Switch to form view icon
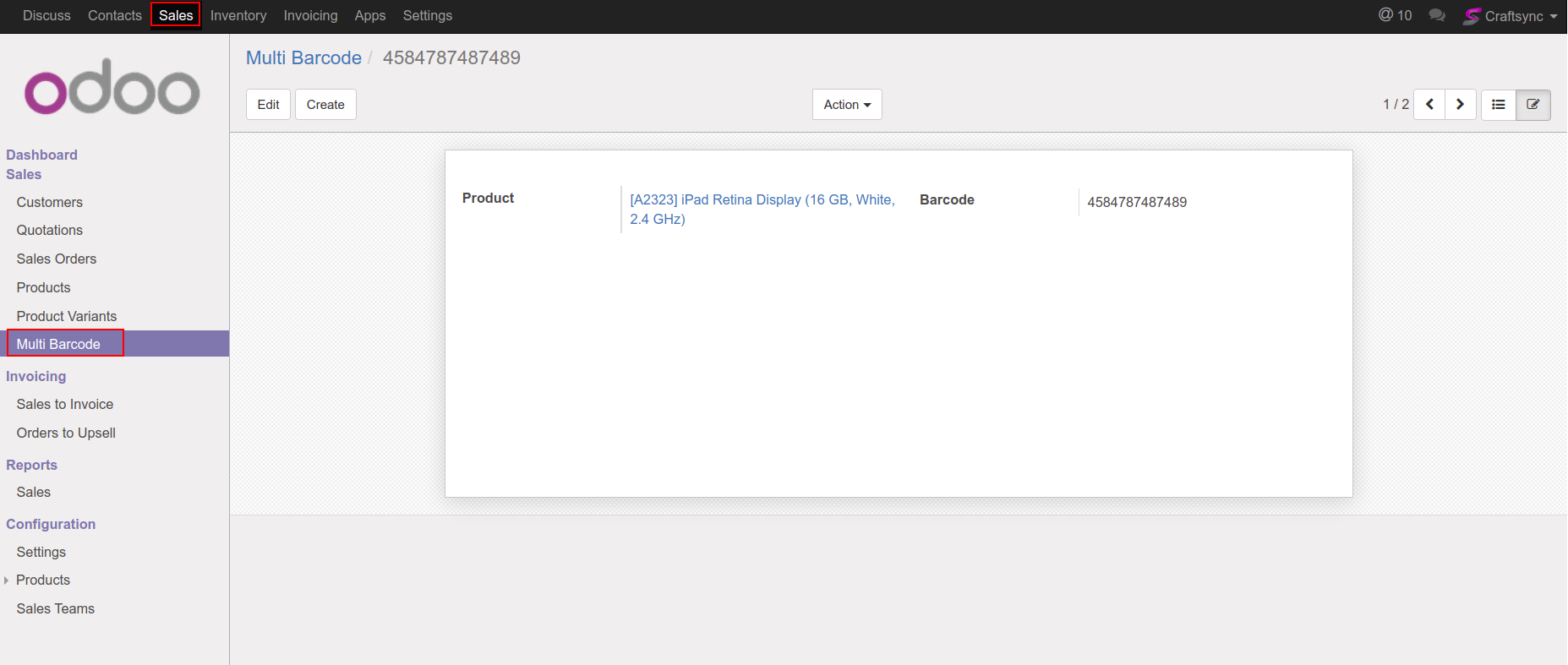Image resolution: width=1568 pixels, height=665 pixels. coord(1532,105)
